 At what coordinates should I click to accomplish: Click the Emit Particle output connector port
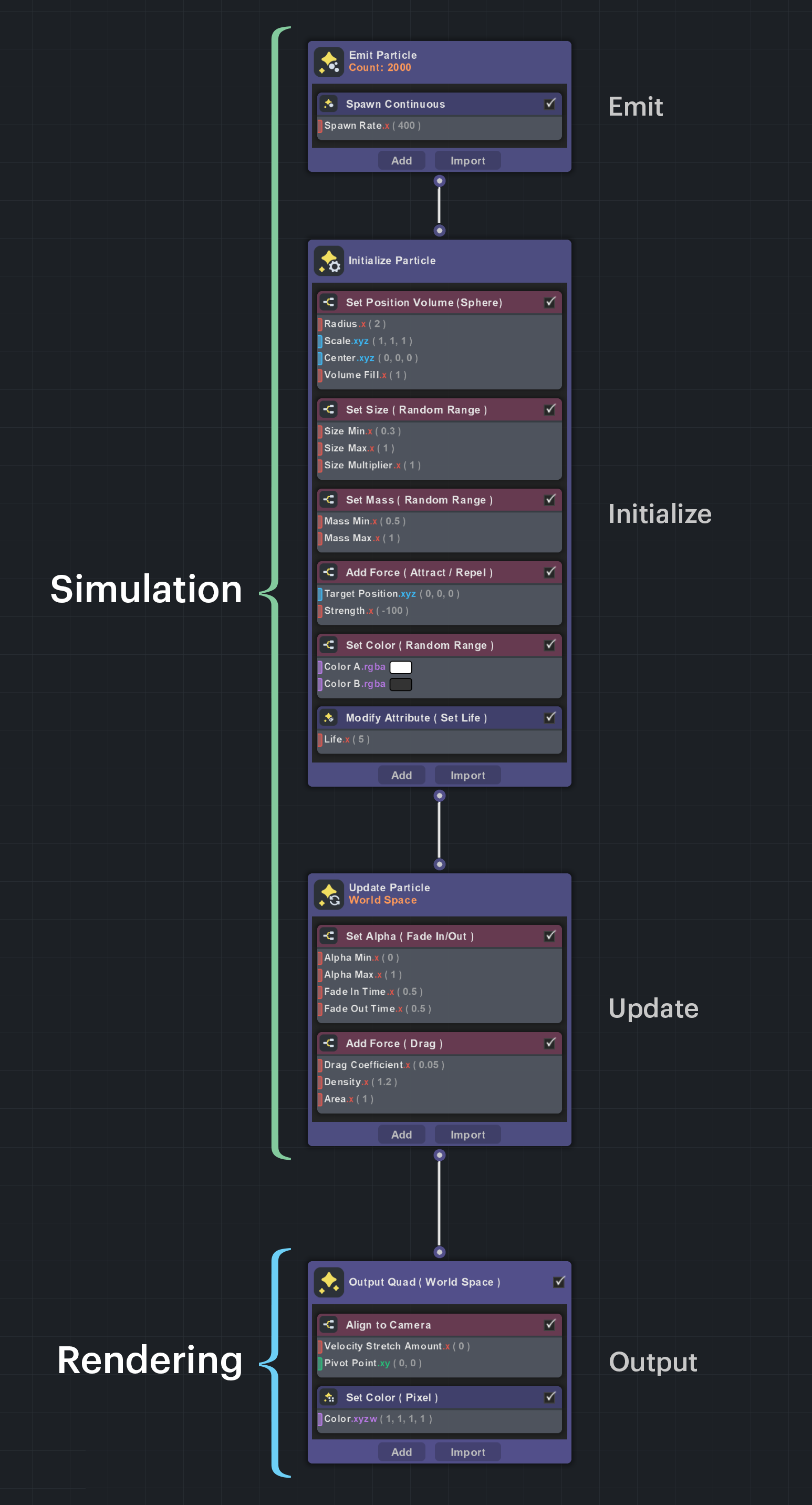pyautogui.click(x=440, y=181)
